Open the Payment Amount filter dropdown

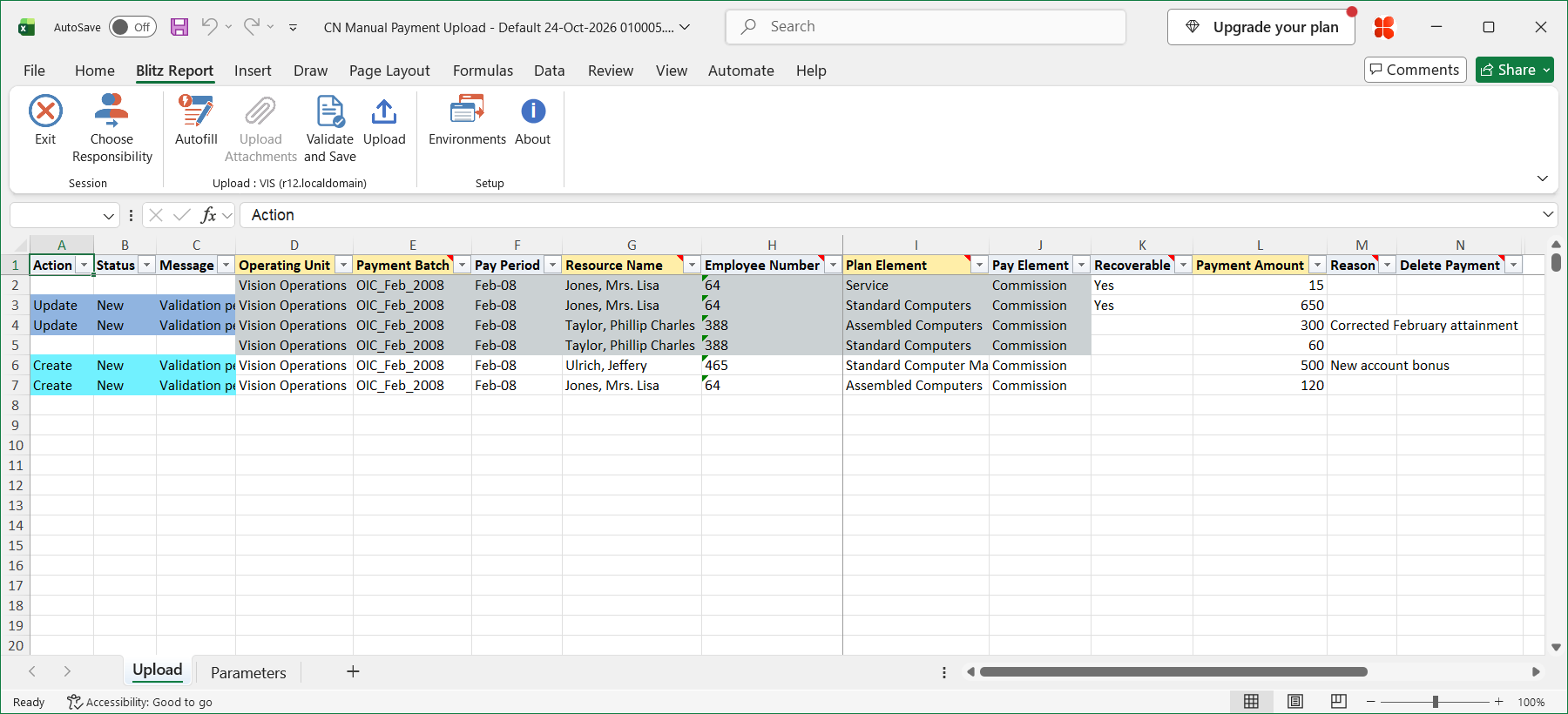coord(1317,266)
